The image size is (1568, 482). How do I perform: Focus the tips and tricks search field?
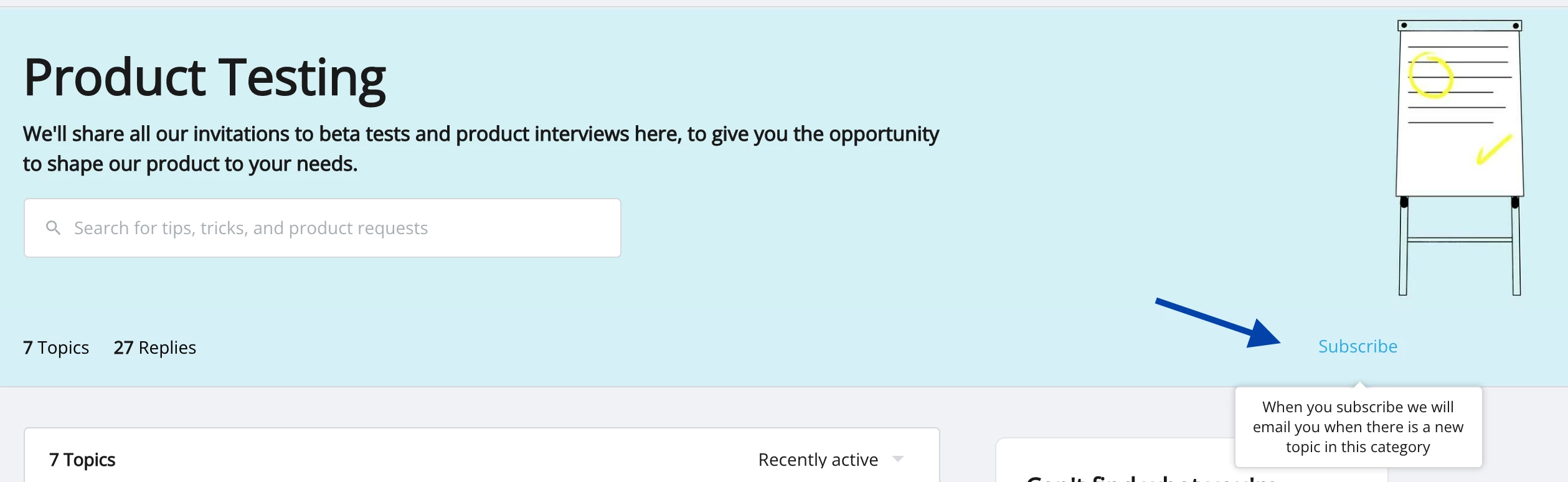coord(323,228)
